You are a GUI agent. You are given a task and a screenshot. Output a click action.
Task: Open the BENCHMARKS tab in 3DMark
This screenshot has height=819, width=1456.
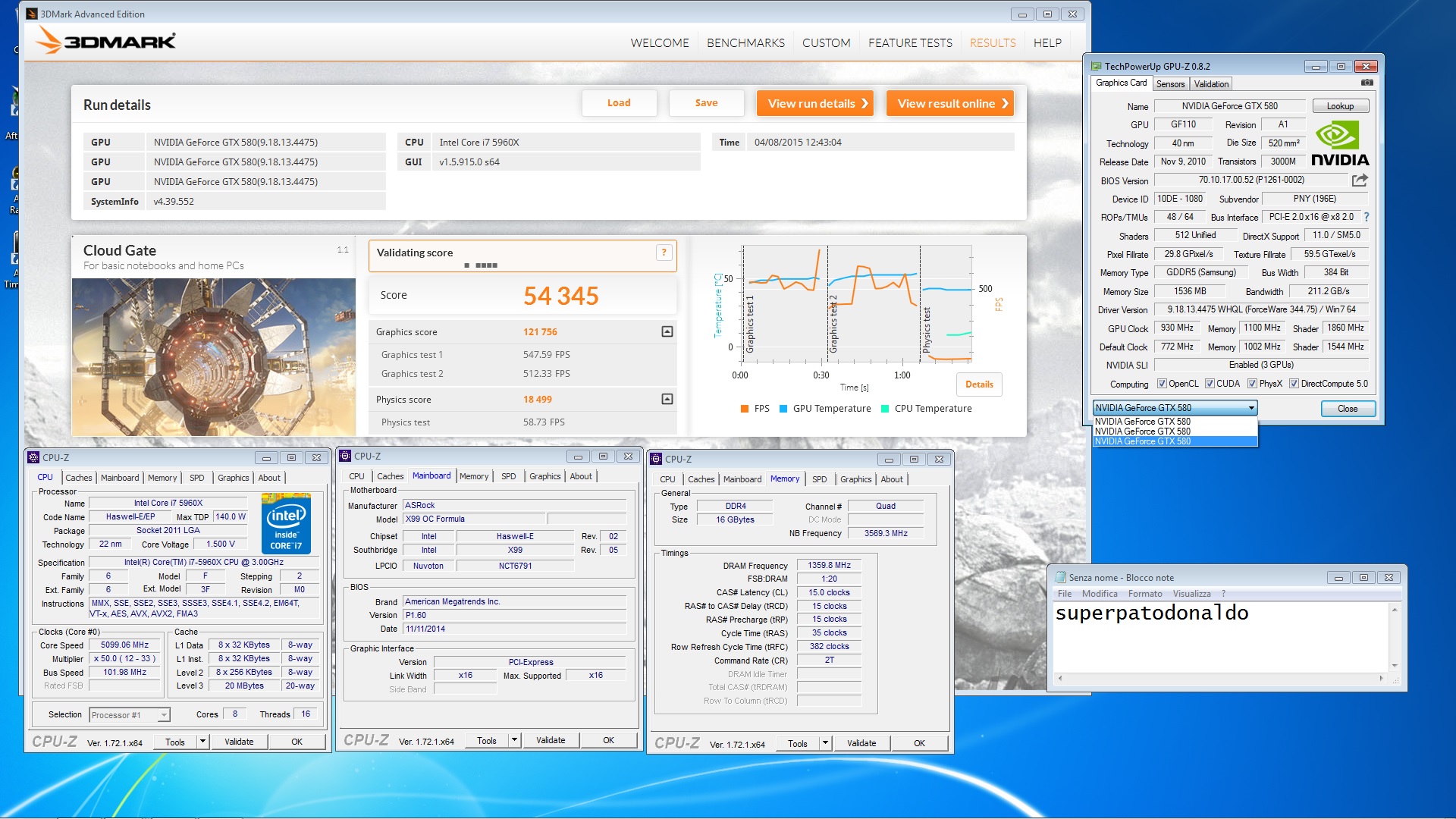point(745,43)
